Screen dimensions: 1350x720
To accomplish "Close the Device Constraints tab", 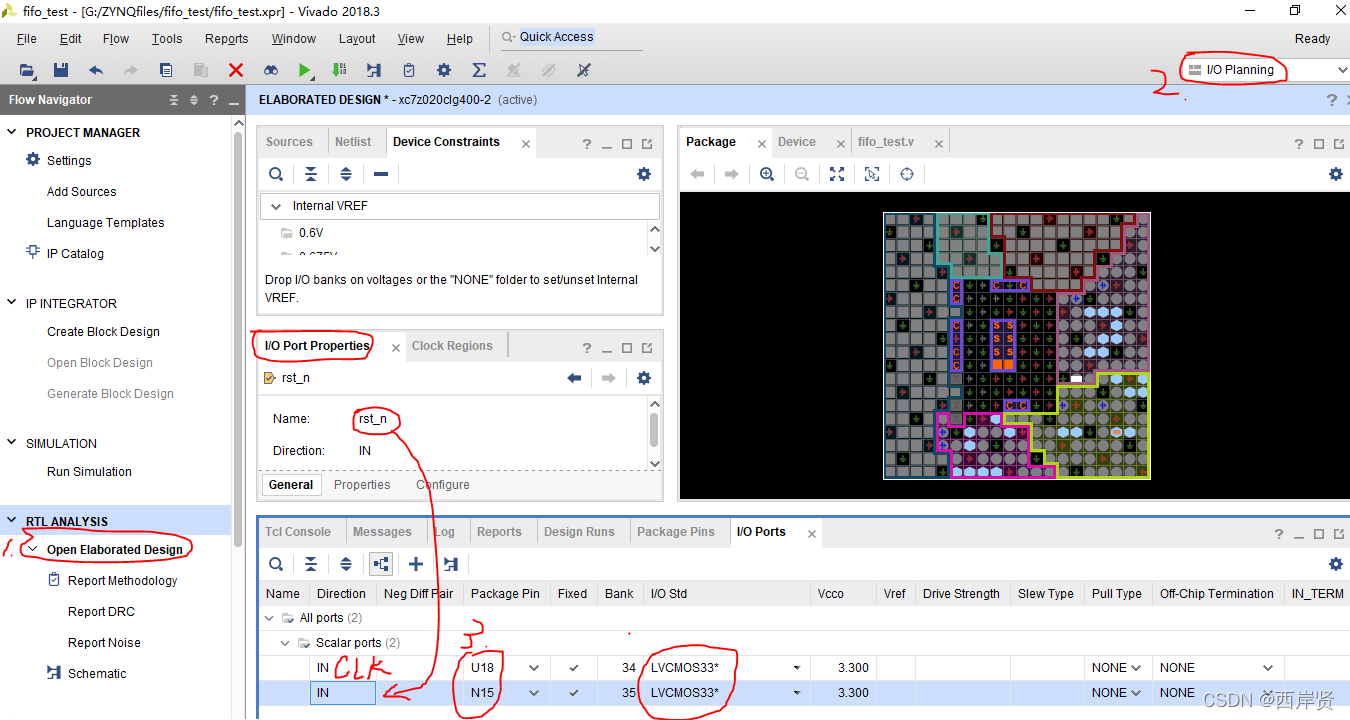I will click(526, 144).
